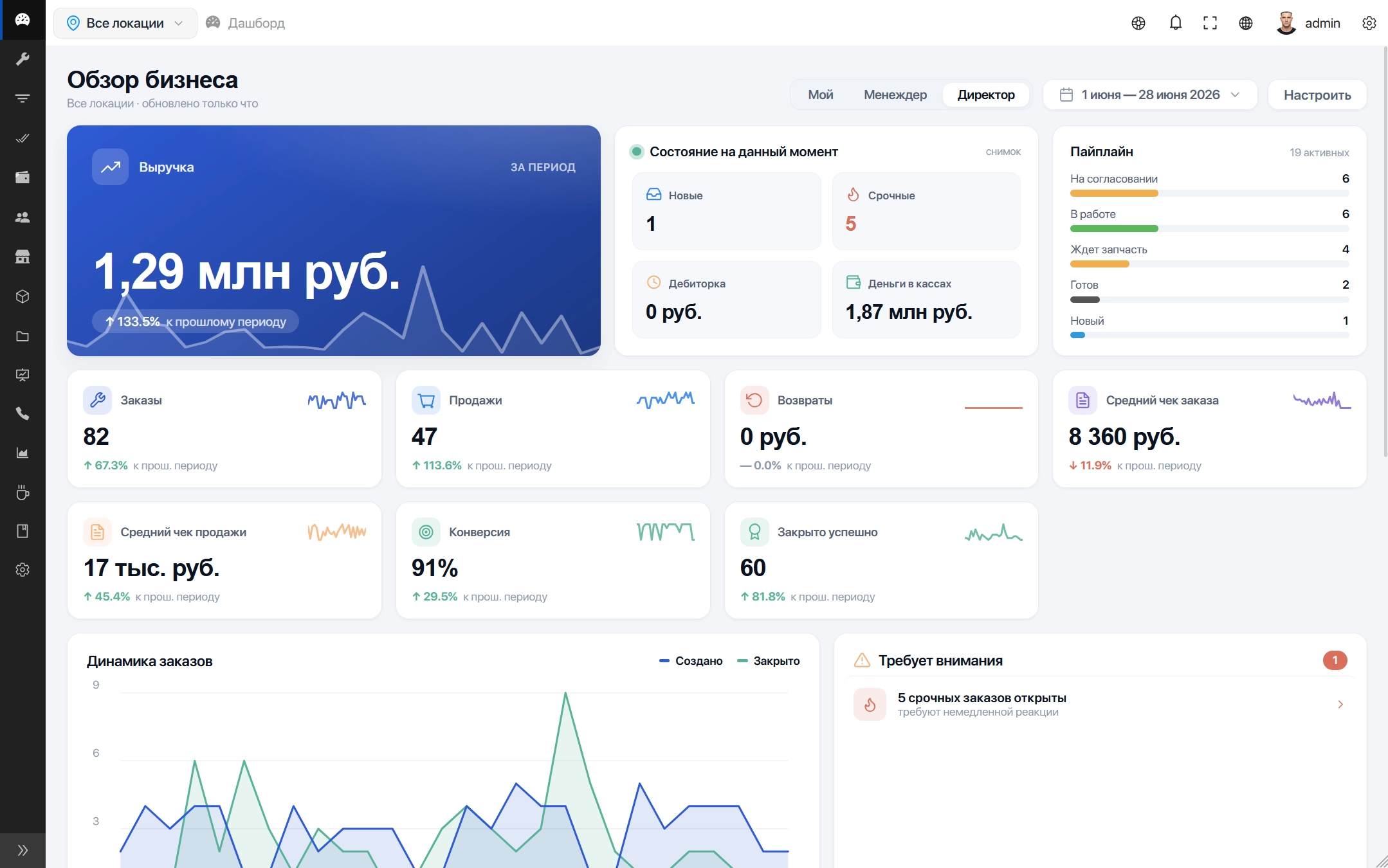Viewport: 1388px width, 868px height.
Task: Toggle the Создано series in chart legend
Action: 691,661
